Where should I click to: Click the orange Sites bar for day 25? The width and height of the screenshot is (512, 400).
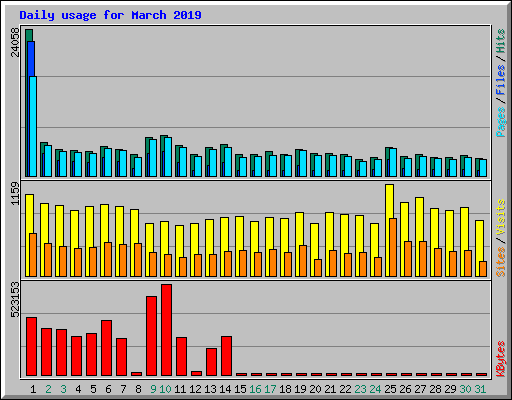(x=393, y=247)
